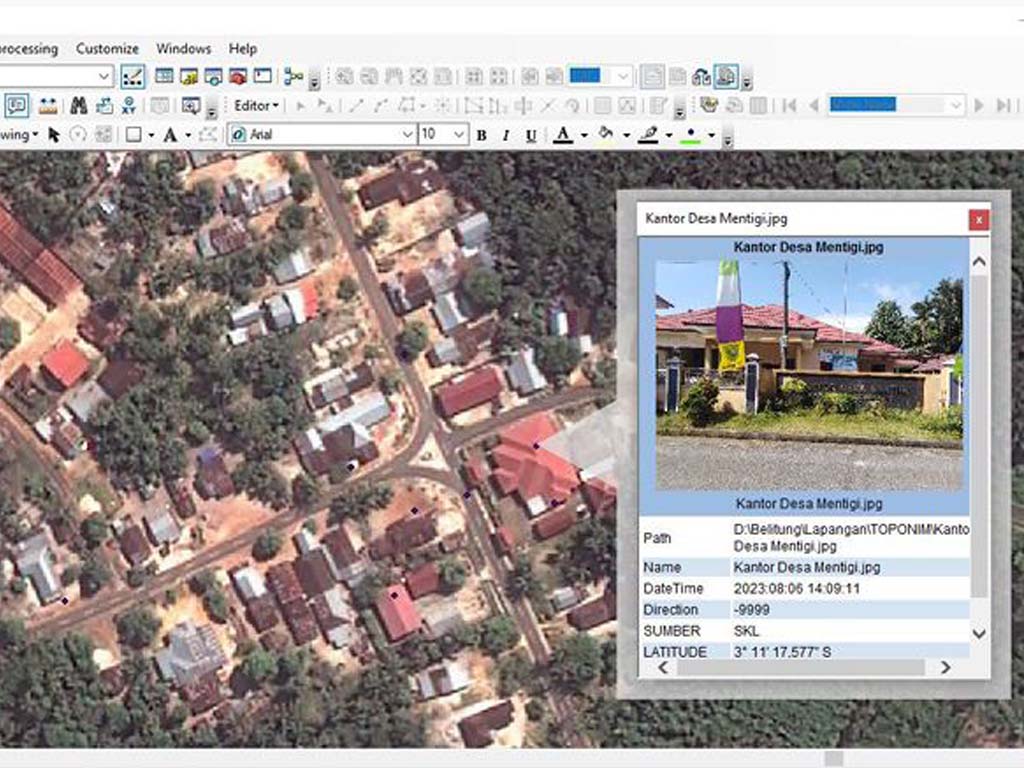
Task: Choose the Select Elements arrow tool
Action: 54,135
